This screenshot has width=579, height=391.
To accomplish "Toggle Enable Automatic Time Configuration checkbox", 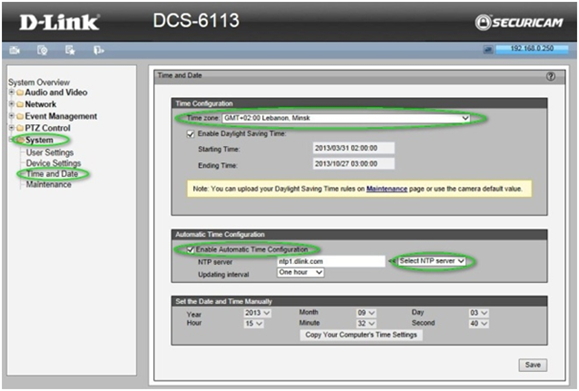I will click(190, 250).
